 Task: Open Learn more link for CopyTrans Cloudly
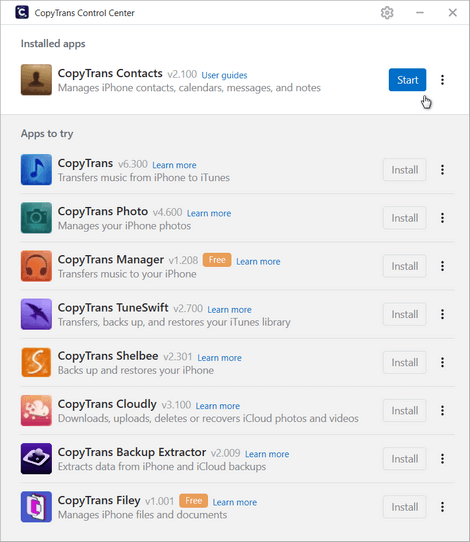click(218, 406)
